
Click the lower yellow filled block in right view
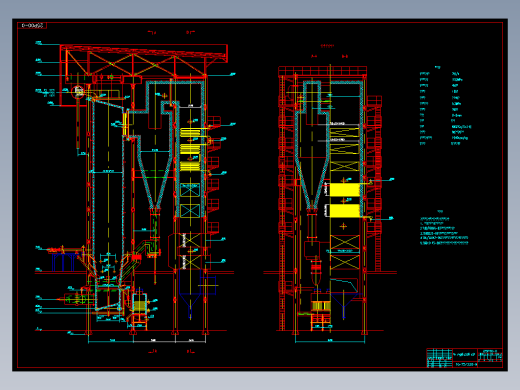pos(344,211)
